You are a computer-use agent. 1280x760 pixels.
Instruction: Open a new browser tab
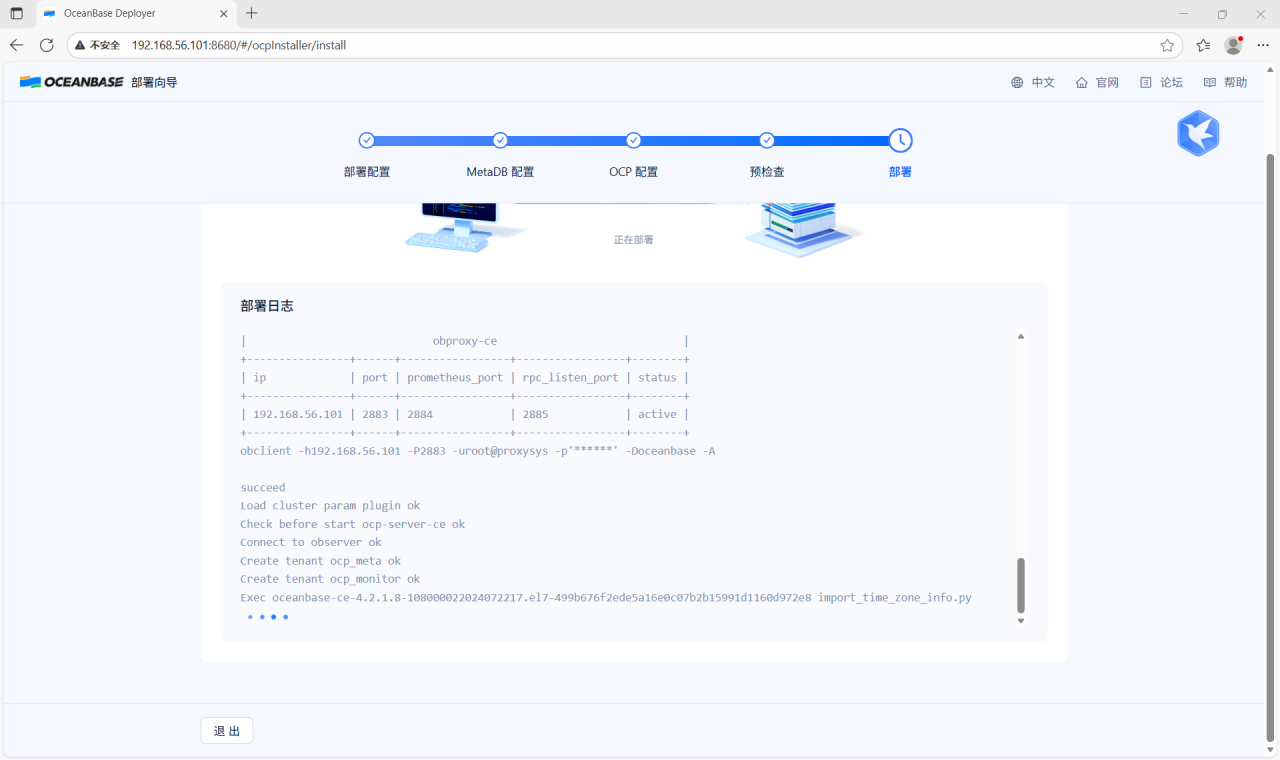[x=252, y=14]
